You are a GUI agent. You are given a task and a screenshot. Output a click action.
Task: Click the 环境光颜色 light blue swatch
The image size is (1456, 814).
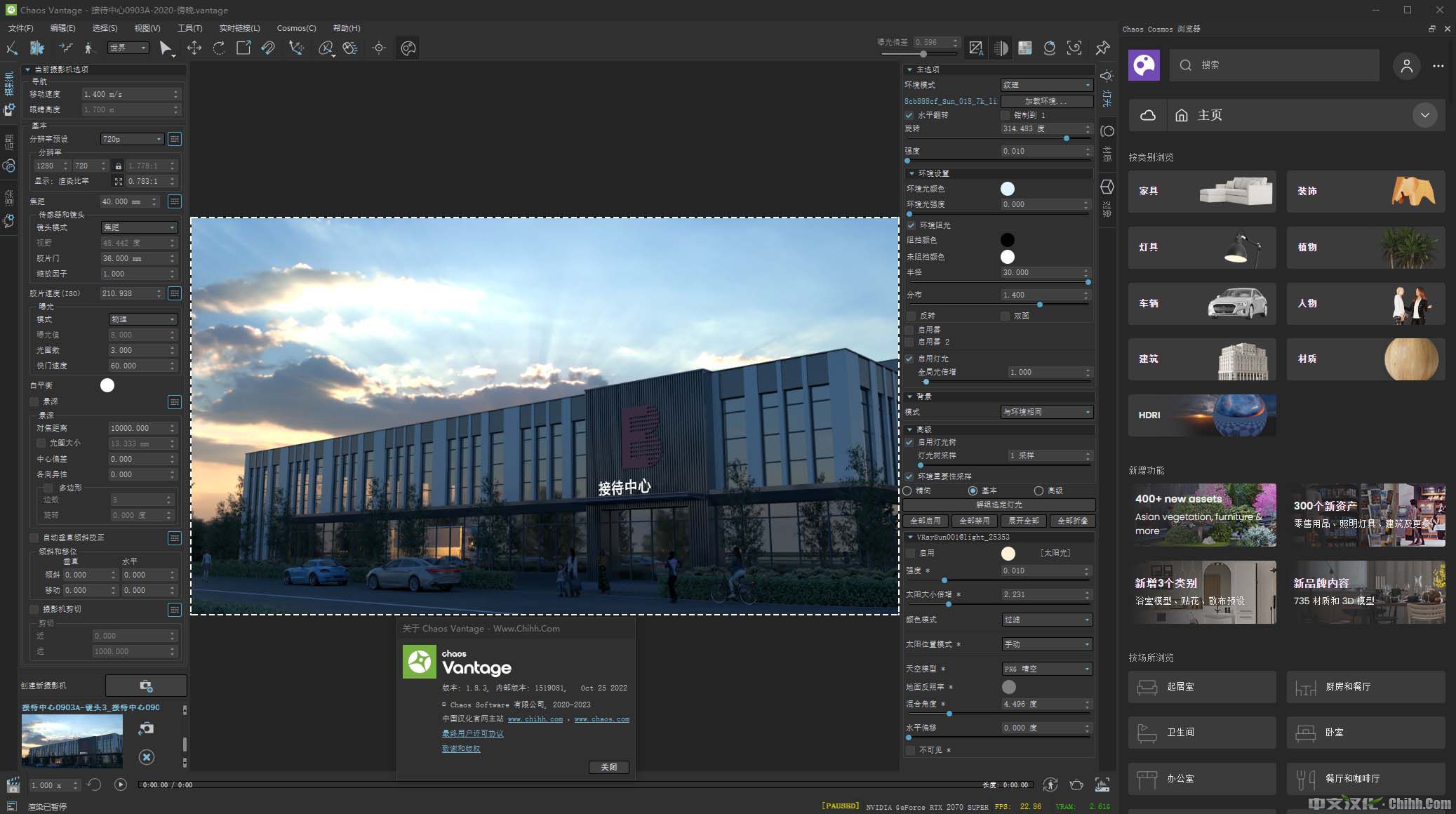pos(1008,189)
